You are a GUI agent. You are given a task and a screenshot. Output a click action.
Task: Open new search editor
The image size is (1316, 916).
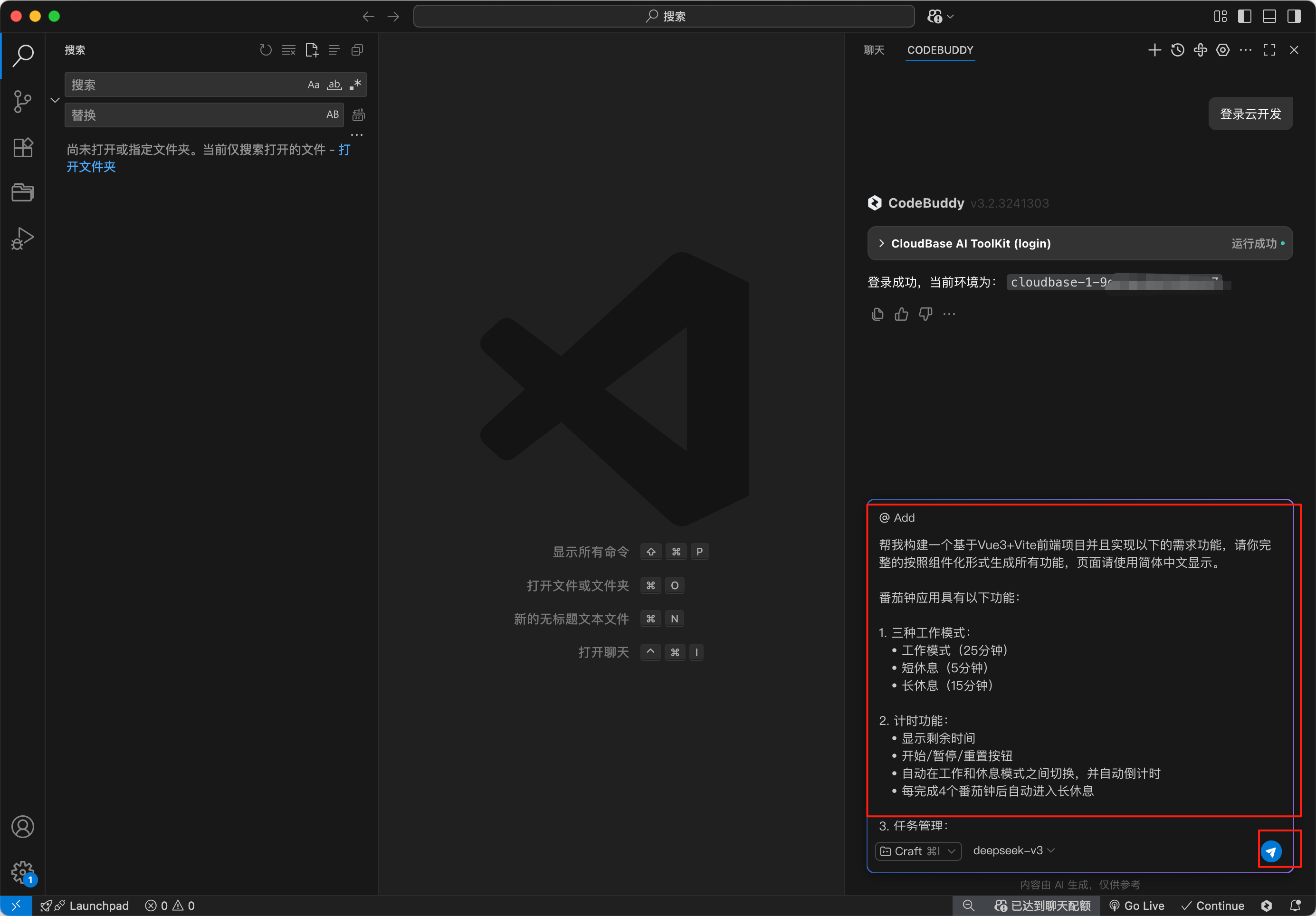(x=311, y=50)
